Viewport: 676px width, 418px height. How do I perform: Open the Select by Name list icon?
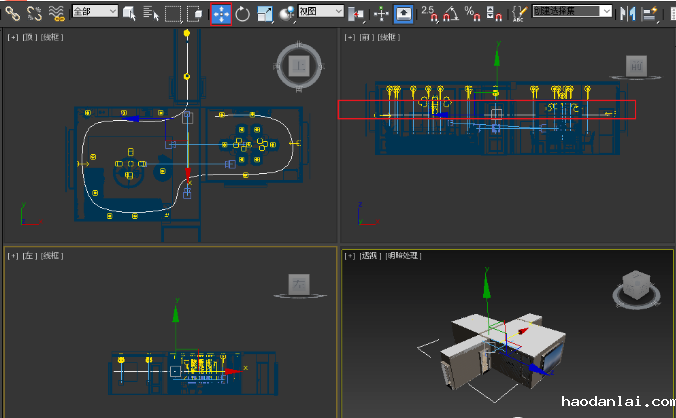(x=151, y=13)
